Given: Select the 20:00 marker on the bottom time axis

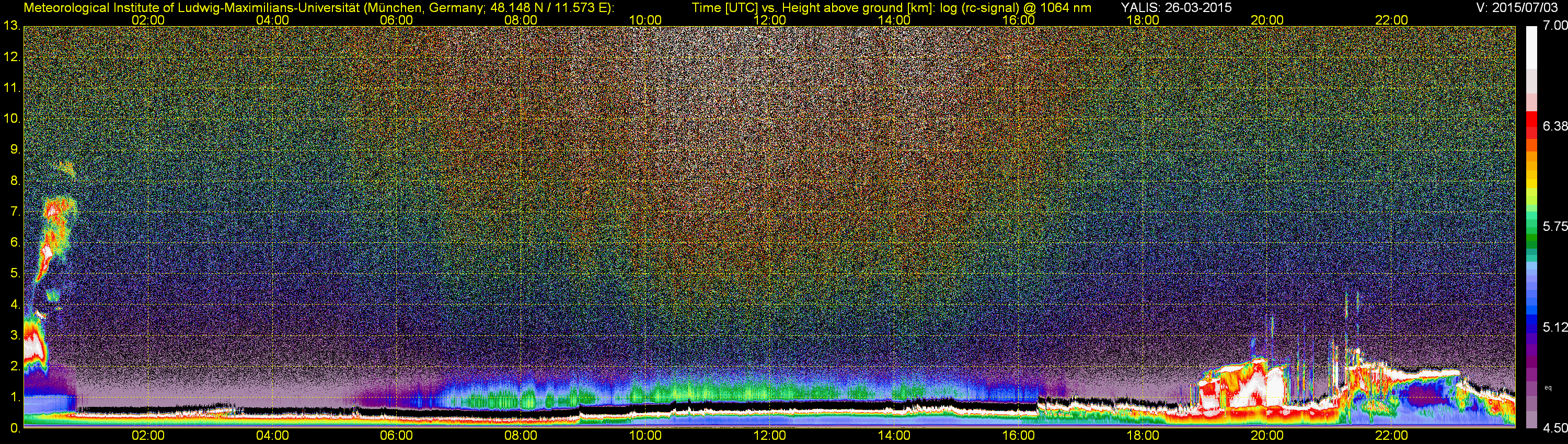Looking at the screenshot, I should [x=1267, y=436].
